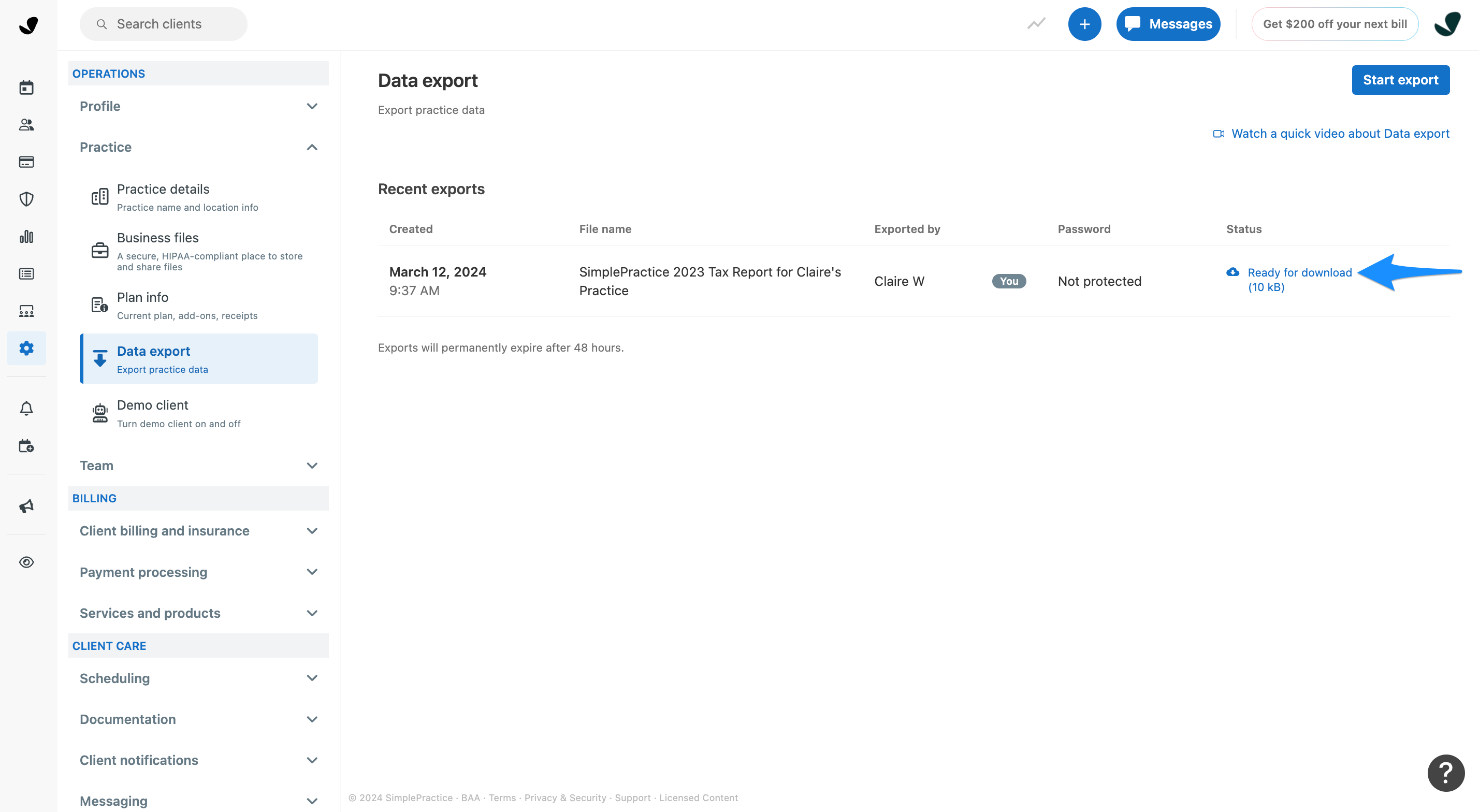Viewport: 1479px width, 812px height.
Task: Click Claire W in Exported by column
Action: pyautogui.click(x=899, y=281)
